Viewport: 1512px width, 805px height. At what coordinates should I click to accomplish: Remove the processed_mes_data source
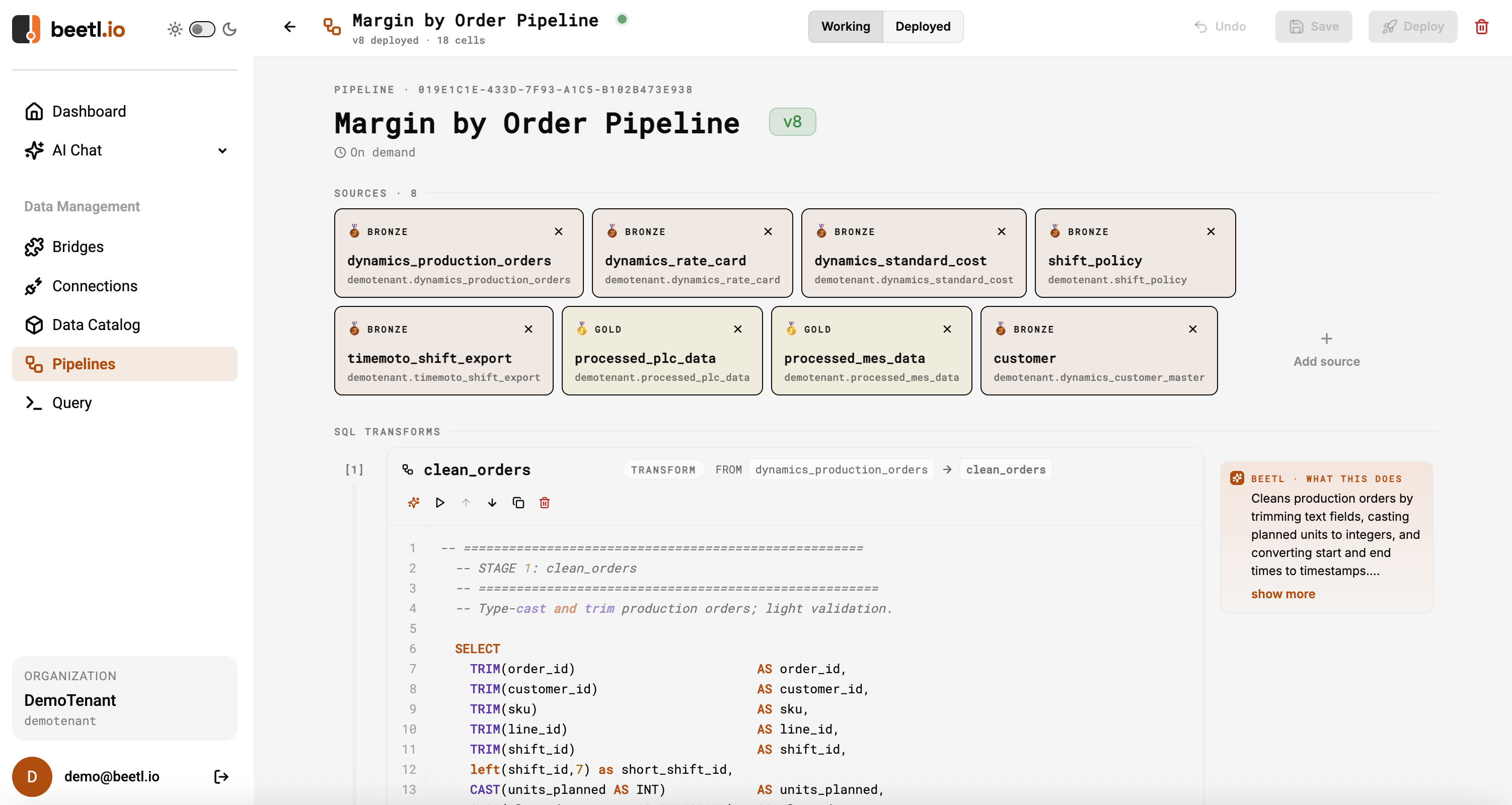pyautogui.click(x=947, y=329)
